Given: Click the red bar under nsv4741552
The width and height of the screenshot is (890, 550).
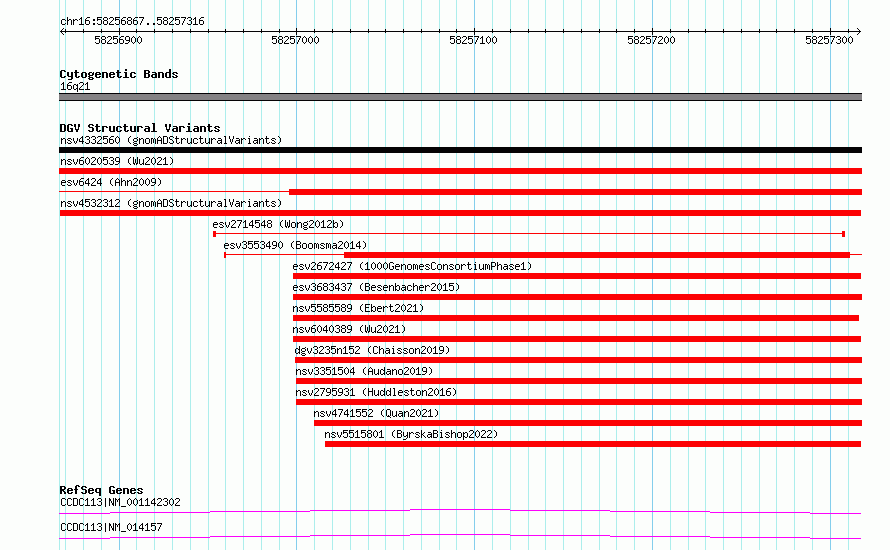Looking at the screenshot, I should (588, 423).
